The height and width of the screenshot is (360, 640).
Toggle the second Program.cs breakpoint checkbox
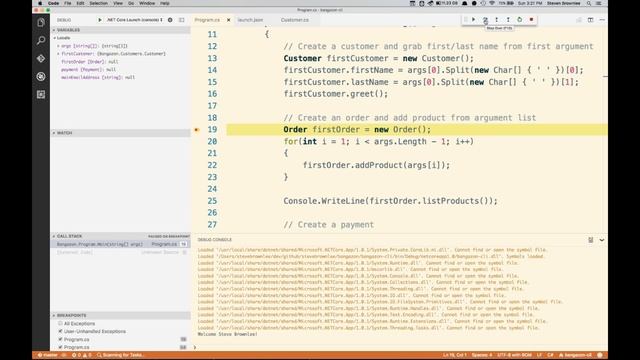(x=60, y=347)
